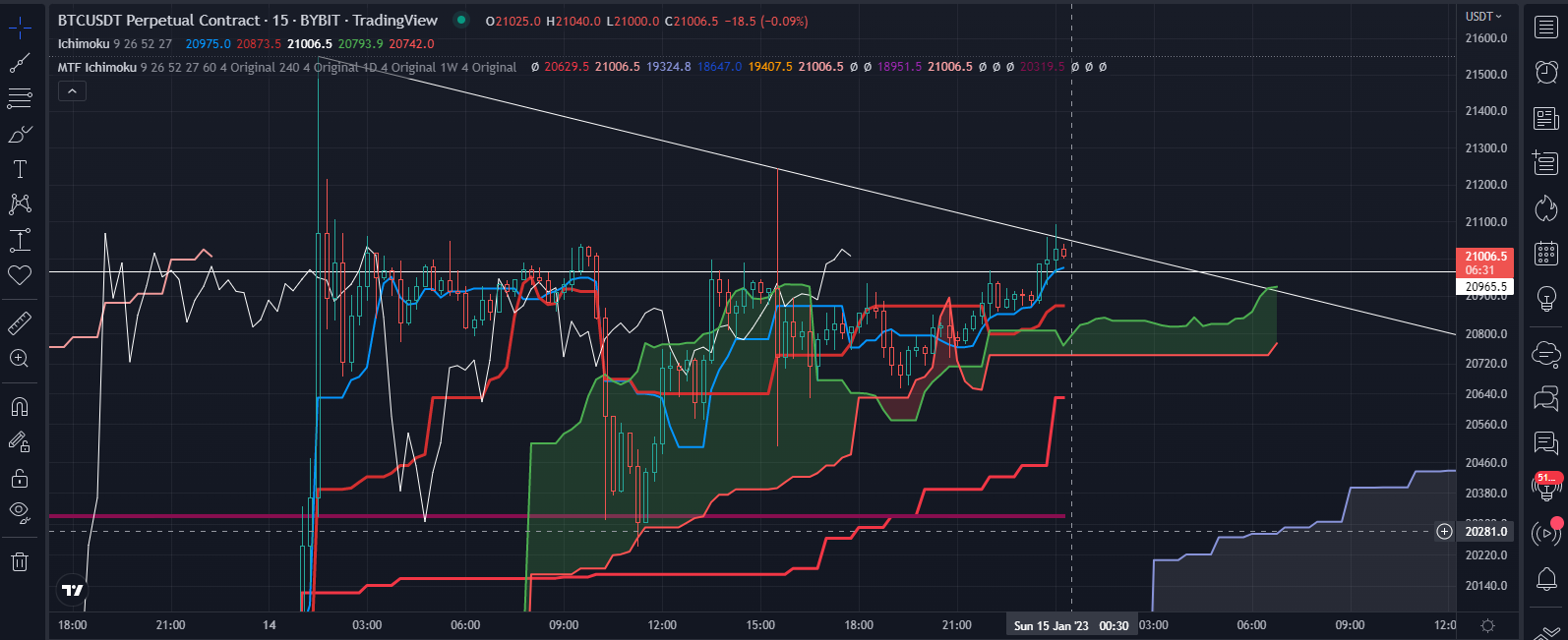
Task: Activate the zoom in magnifier tool
Action: tap(20, 358)
